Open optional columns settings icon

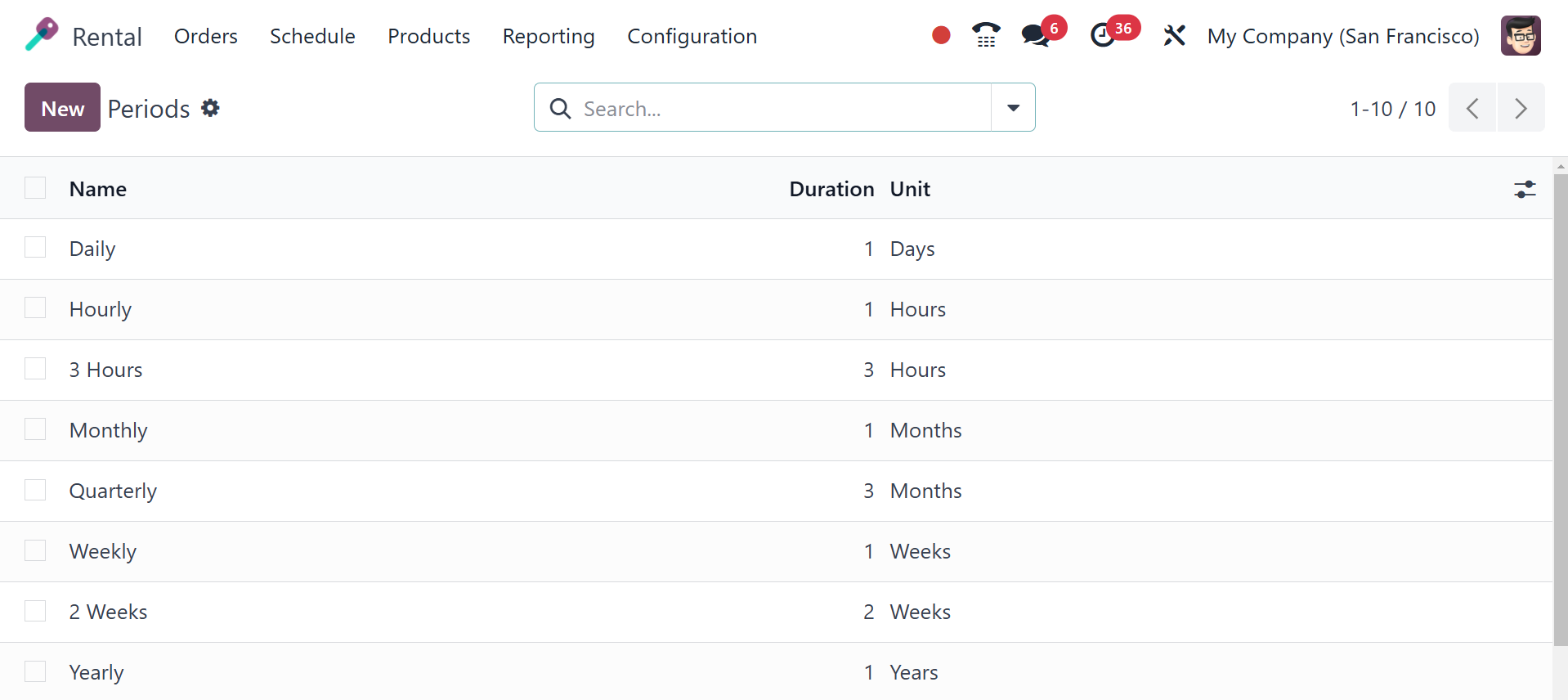coord(1525,190)
